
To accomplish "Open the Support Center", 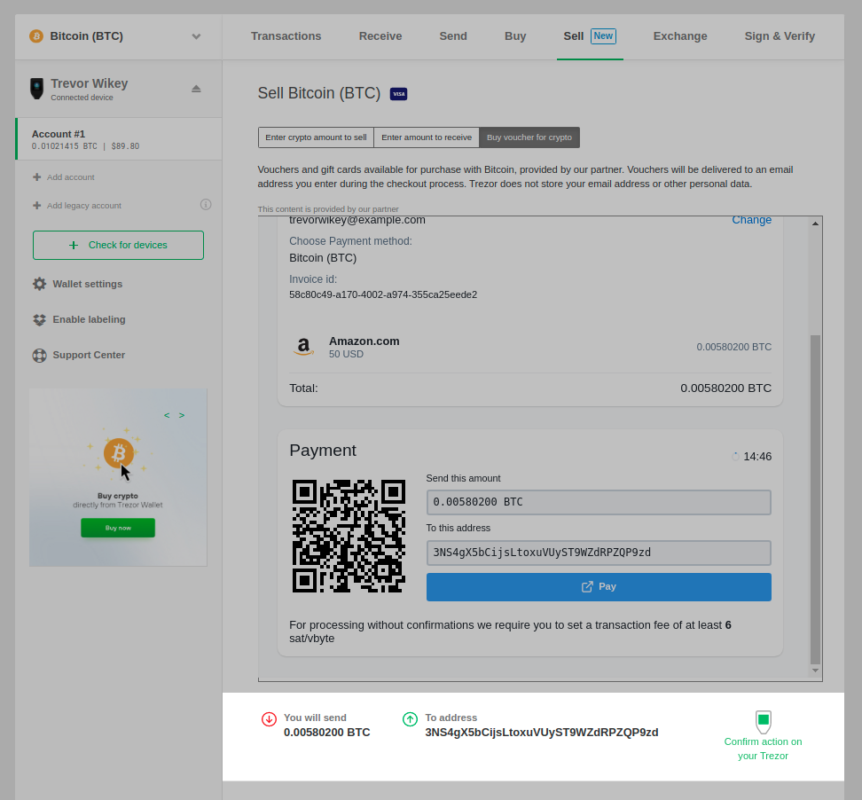I will [89, 355].
